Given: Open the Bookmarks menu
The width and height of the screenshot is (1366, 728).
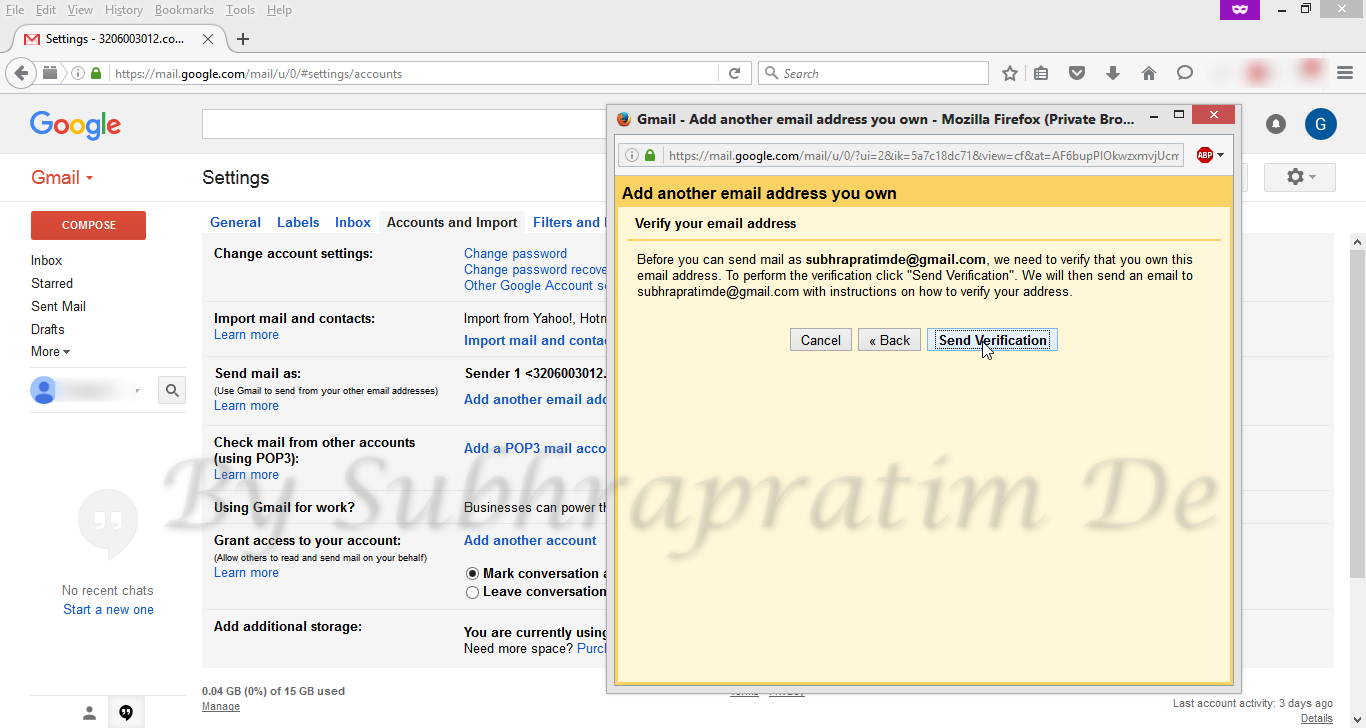Looking at the screenshot, I should tap(184, 10).
